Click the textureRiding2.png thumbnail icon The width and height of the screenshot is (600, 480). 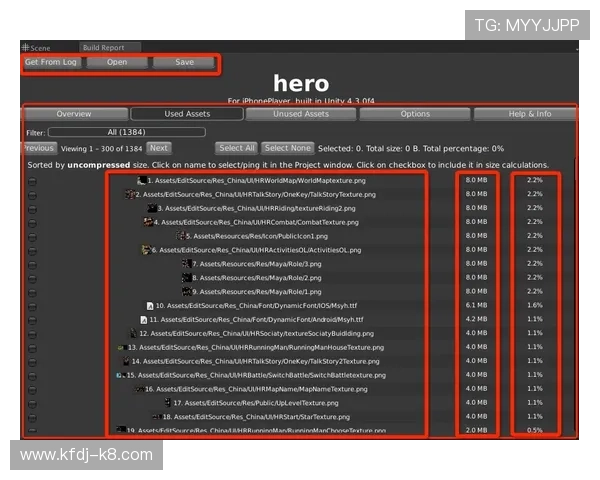[x=151, y=208]
